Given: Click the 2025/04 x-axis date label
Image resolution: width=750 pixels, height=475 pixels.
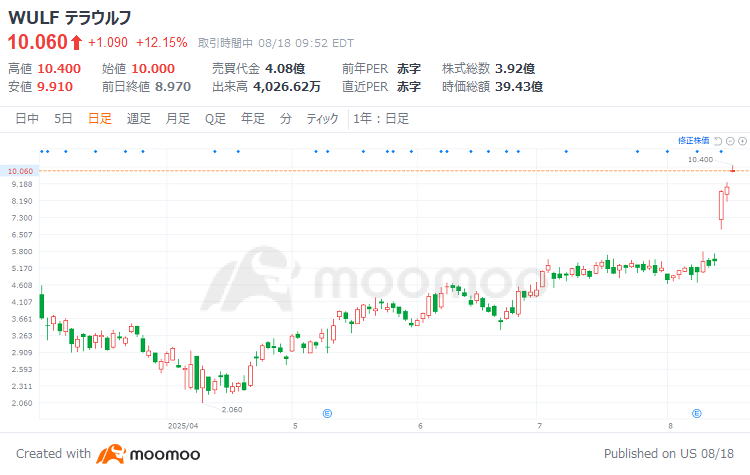Looking at the screenshot, I should 183,426.
